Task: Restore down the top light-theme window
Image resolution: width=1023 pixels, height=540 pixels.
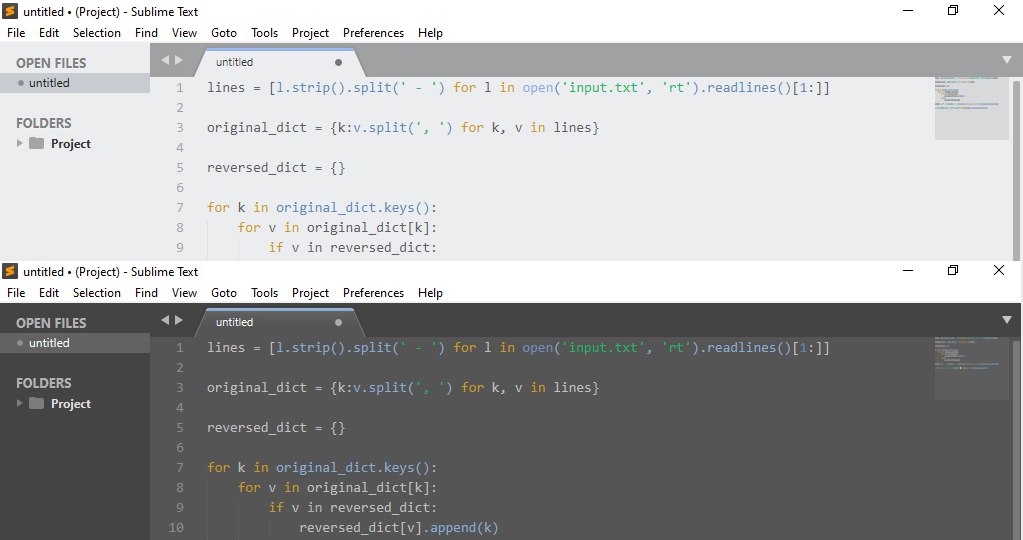Action: (x=953, y=10)
